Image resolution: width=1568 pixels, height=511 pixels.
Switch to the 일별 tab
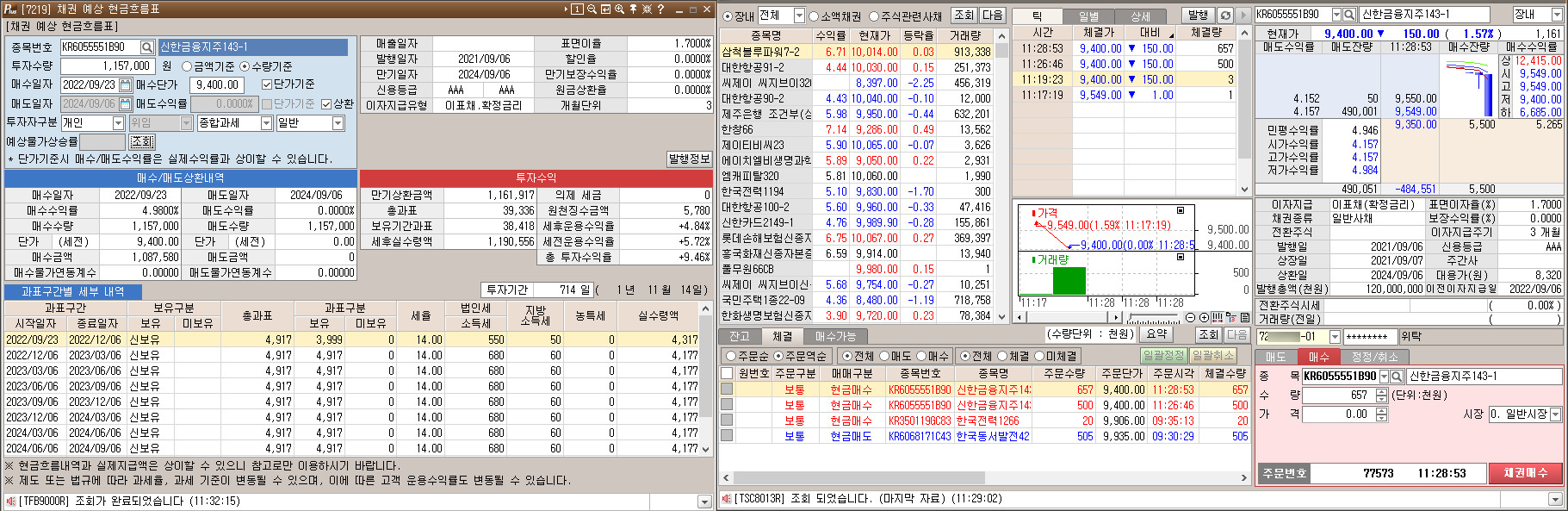pos(1088,16)
